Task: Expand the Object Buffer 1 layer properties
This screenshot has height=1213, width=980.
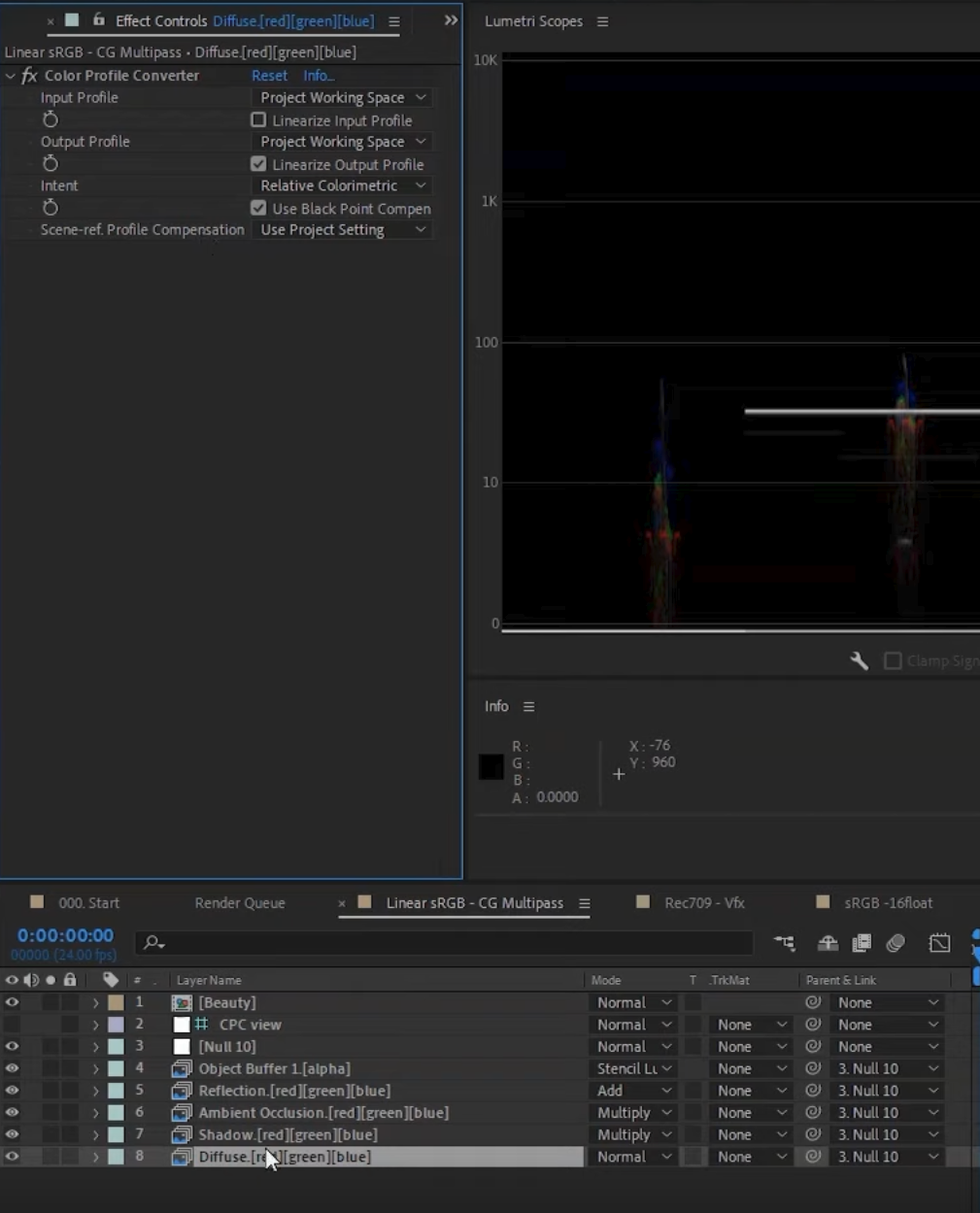Action: 95,1068
